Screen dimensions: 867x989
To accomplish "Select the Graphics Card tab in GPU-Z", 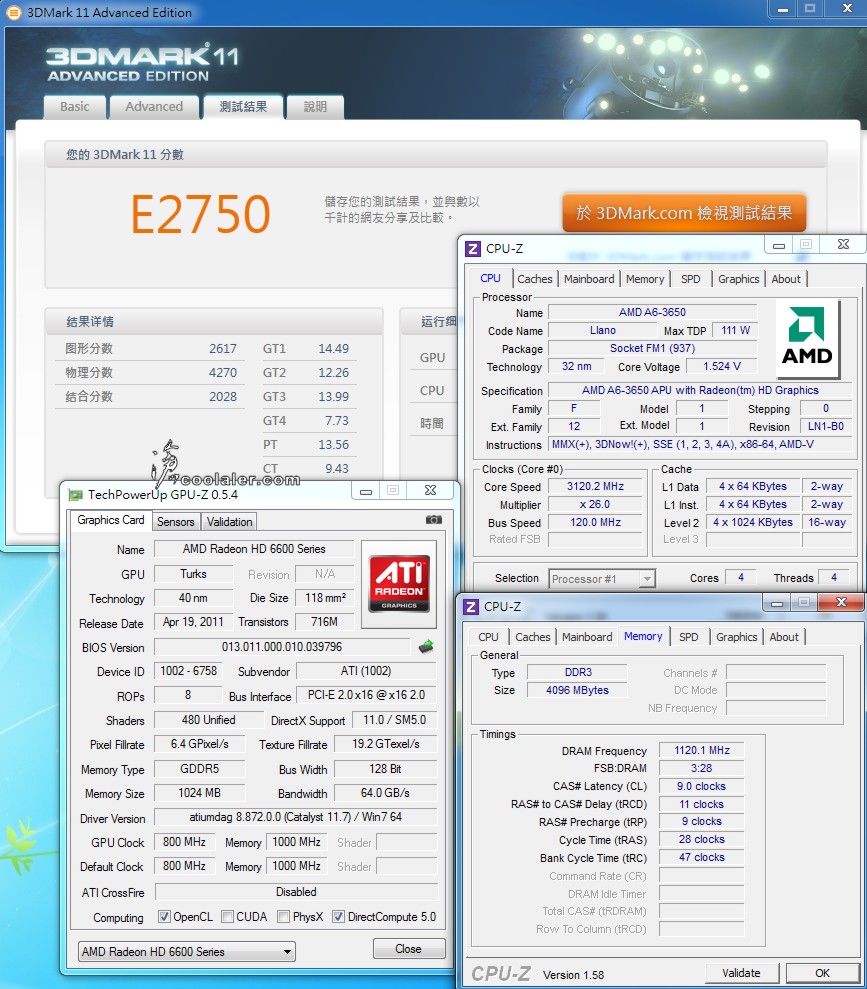I will 110,520.
